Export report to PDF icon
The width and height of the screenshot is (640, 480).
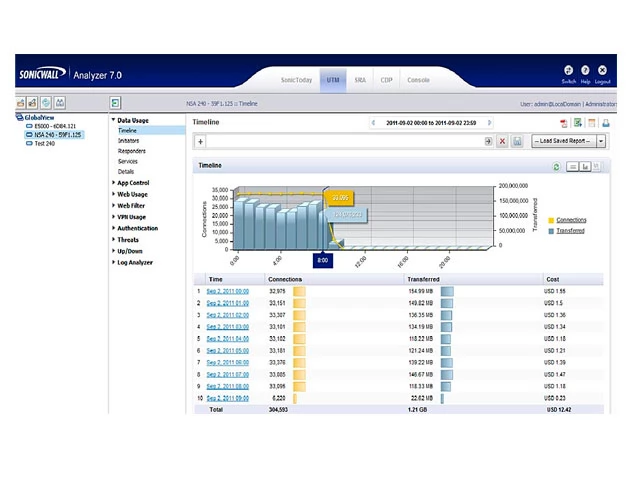[x=563, y=123]
